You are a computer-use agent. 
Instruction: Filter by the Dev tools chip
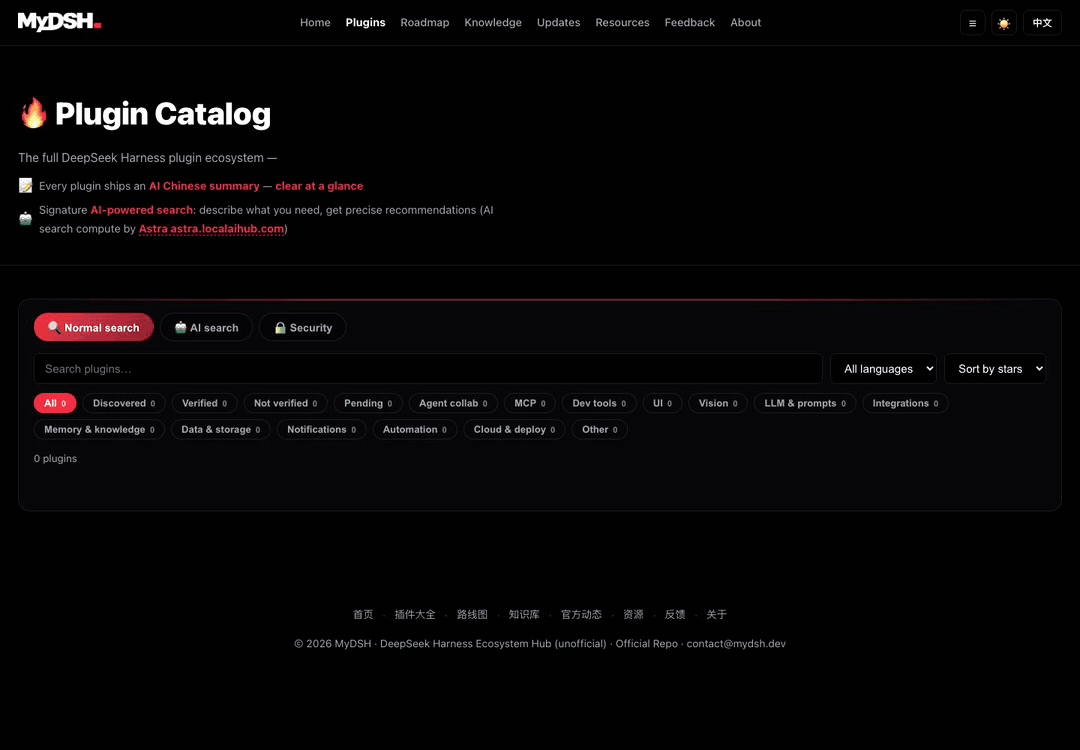tap(599, 403)
